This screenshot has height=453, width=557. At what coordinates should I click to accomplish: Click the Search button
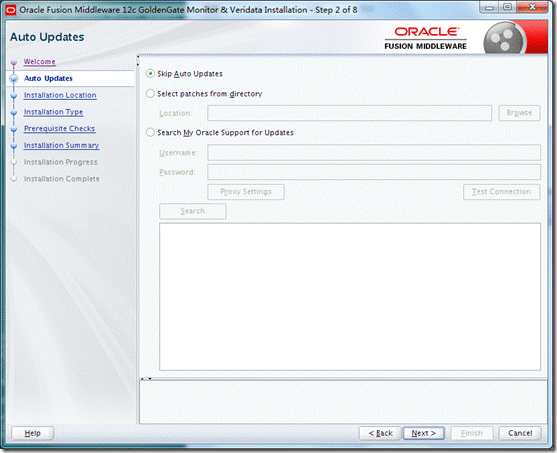point(193,211)
